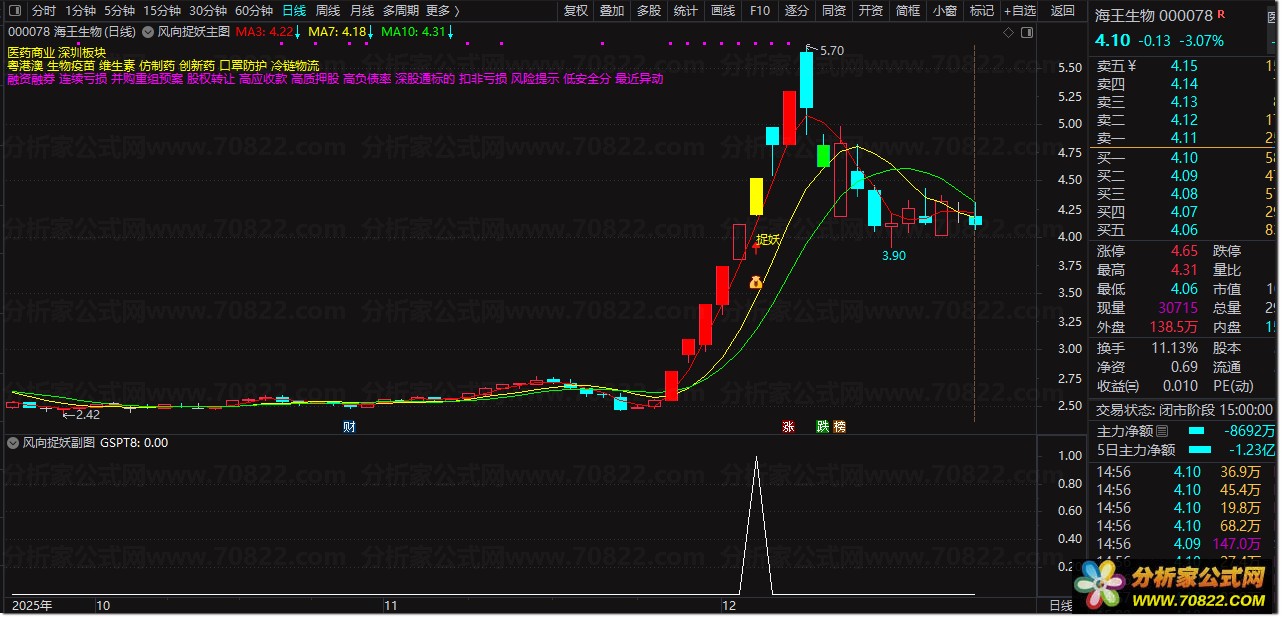Click the 5日主力净额 row
This screenshot has height=617, width=1282.
click(1186, 450)
